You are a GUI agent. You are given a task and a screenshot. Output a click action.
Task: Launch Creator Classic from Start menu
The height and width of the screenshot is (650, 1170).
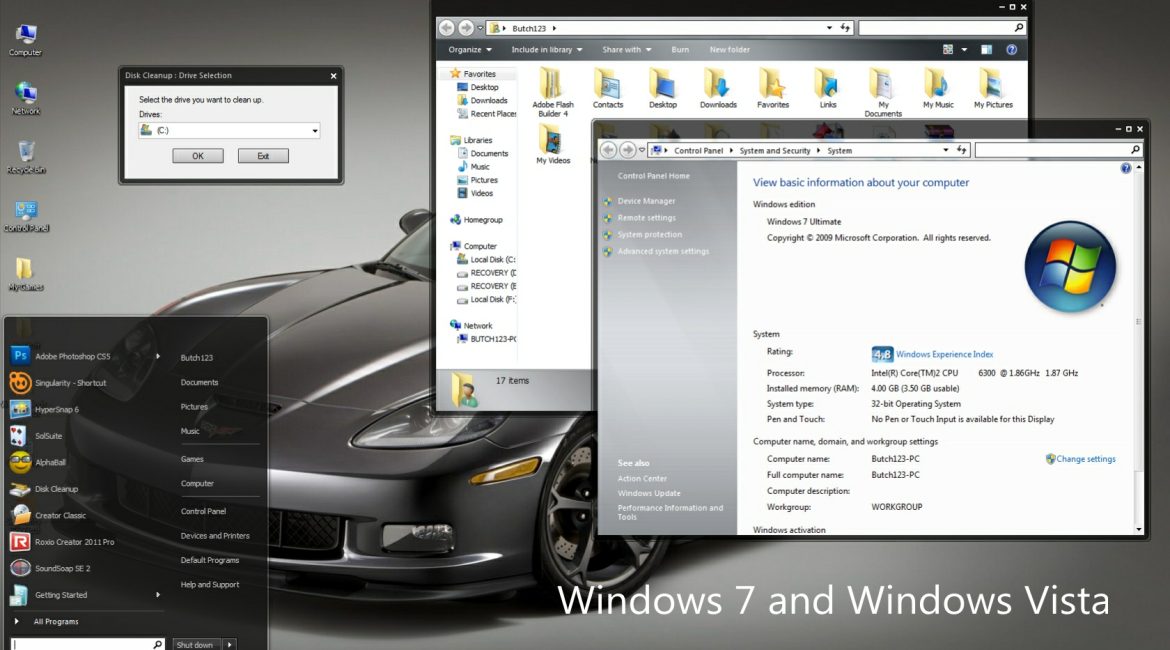[x=60, y=516]
